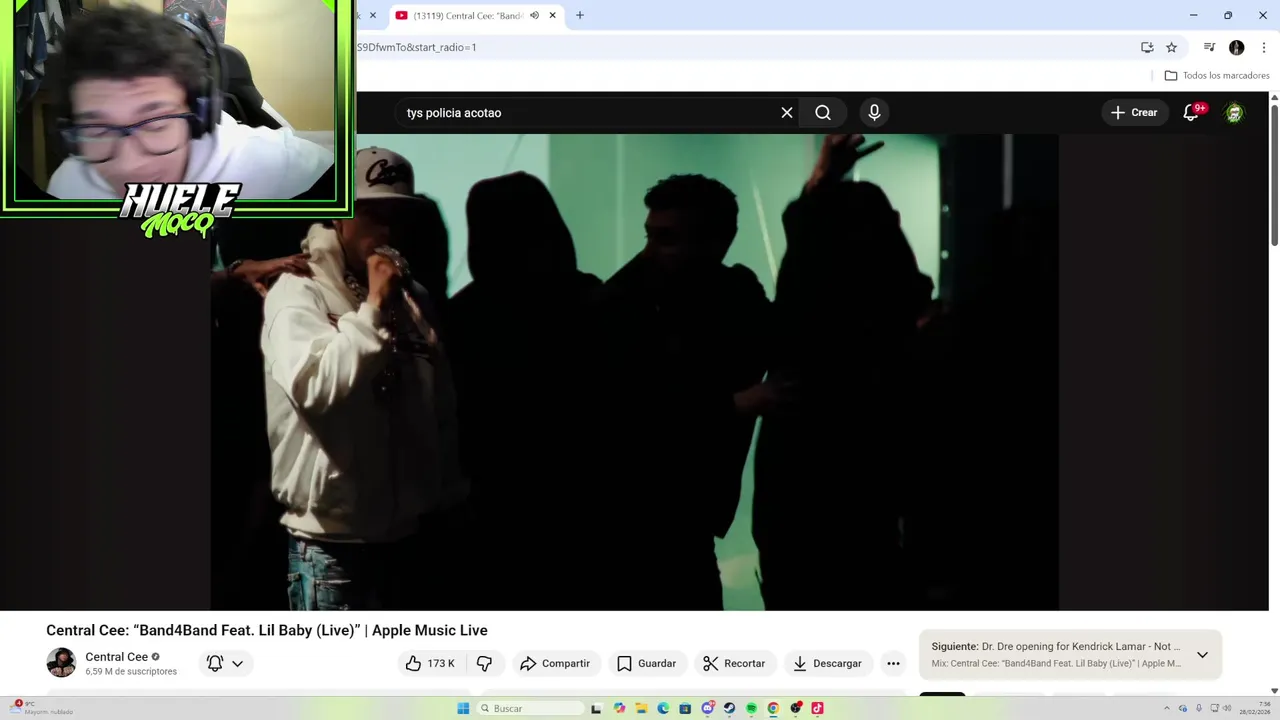The image size is (1280, 720).
Task: Click the tray microphone icon
Action: (1199, 708)
